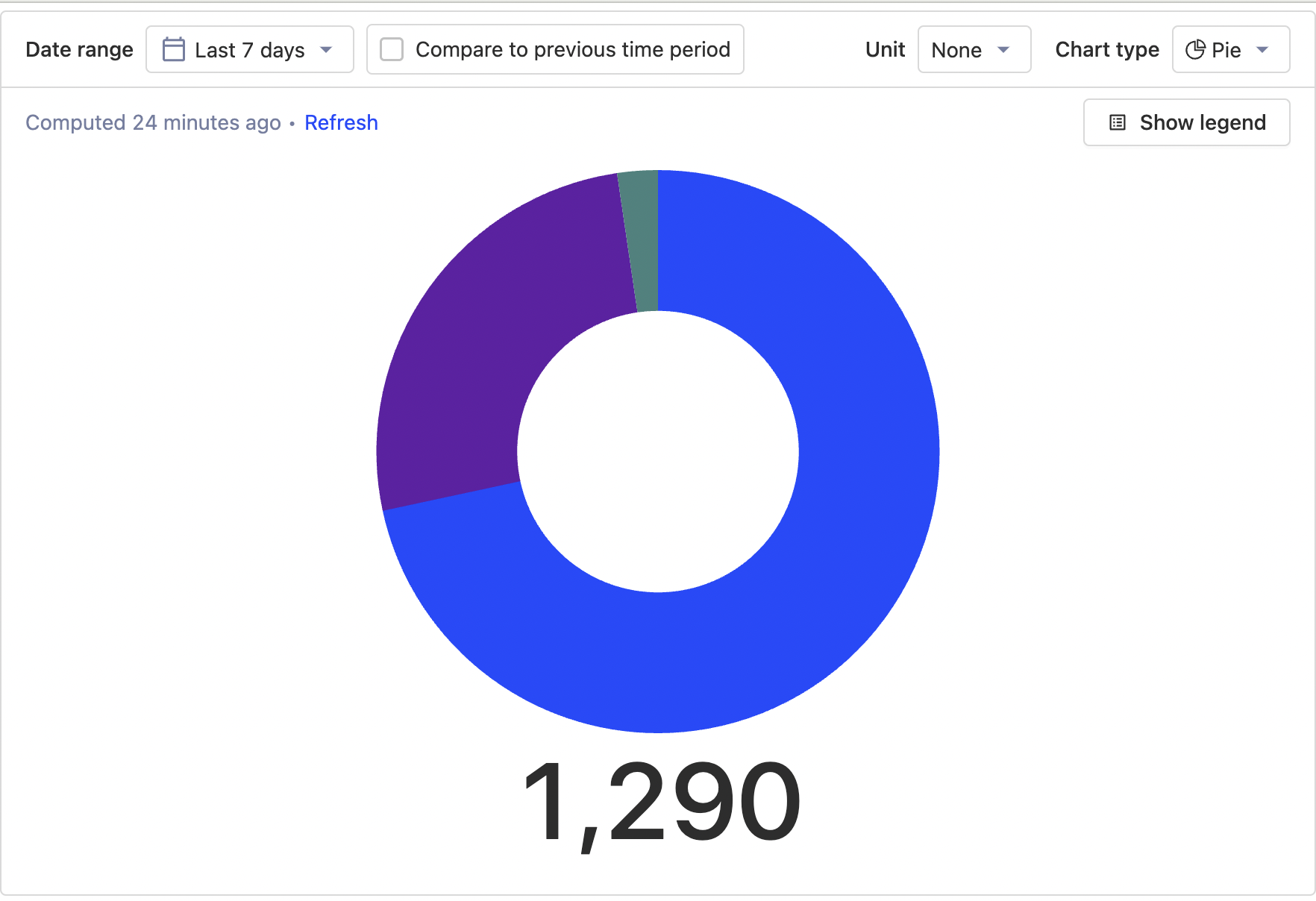The image size is (1316, 901).
Task: Click the calendar icon in date range
Action: [x=174, y=49]
